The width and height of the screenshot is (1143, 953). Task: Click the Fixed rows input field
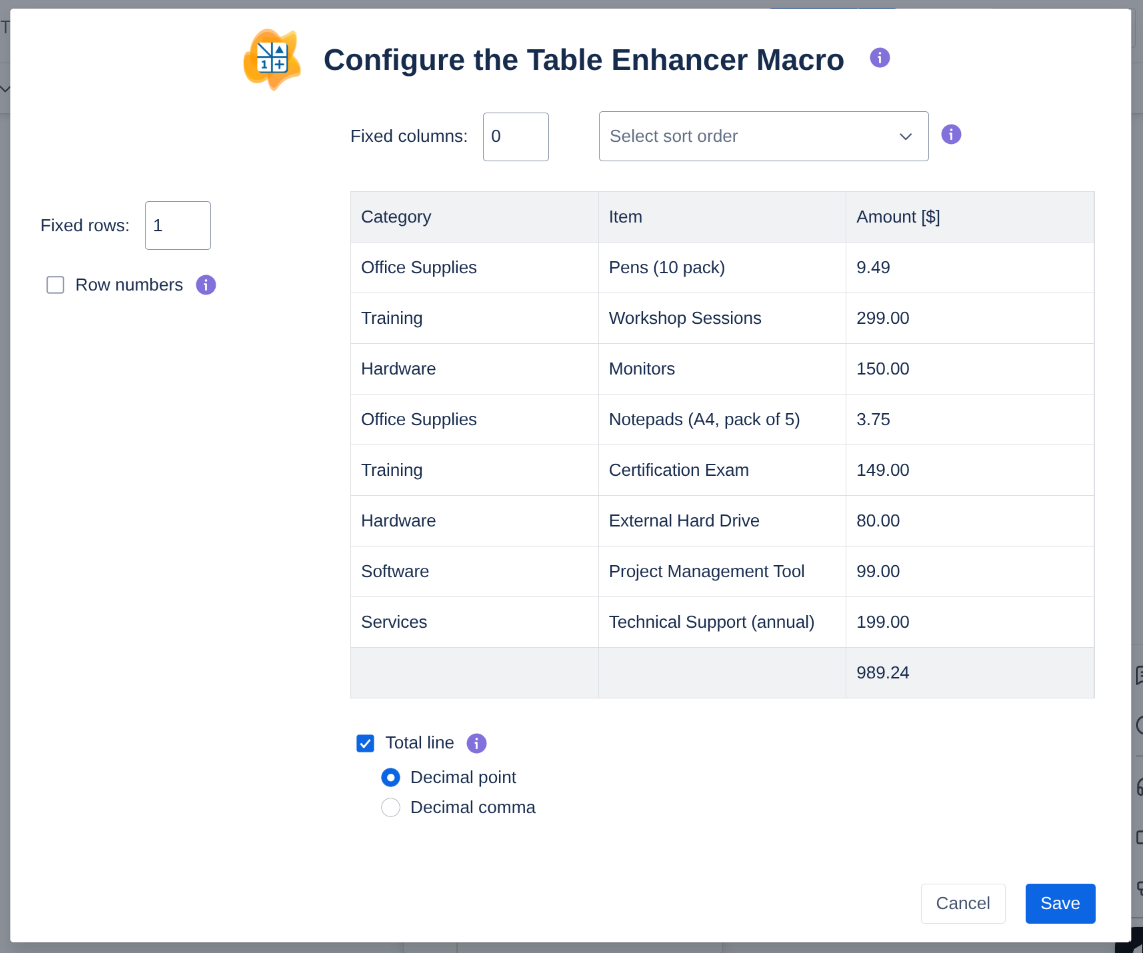pyautogui.click(x=177, y=226)
